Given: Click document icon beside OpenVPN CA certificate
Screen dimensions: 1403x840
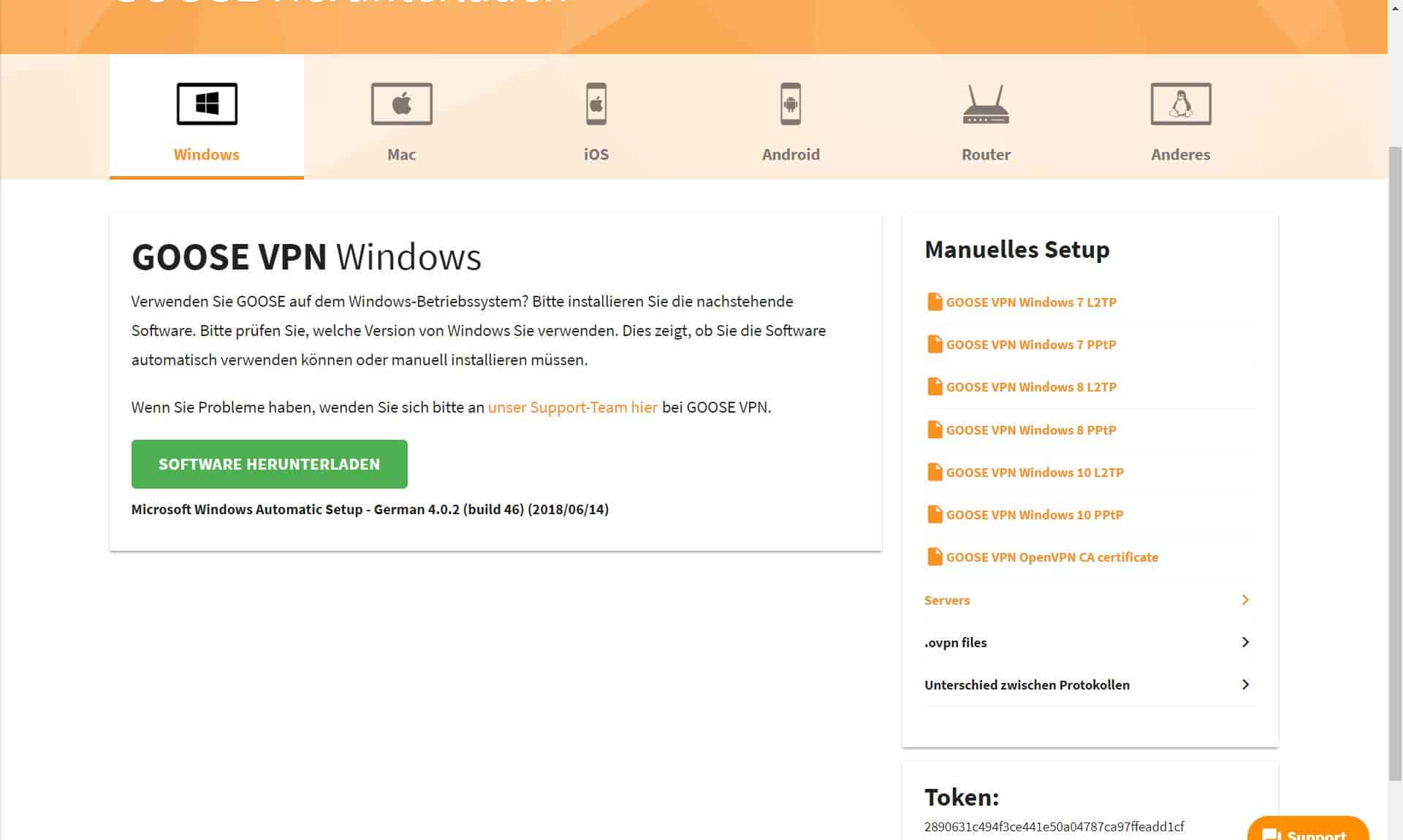Looking at the screenshot, I should click(x=934, y=557).
